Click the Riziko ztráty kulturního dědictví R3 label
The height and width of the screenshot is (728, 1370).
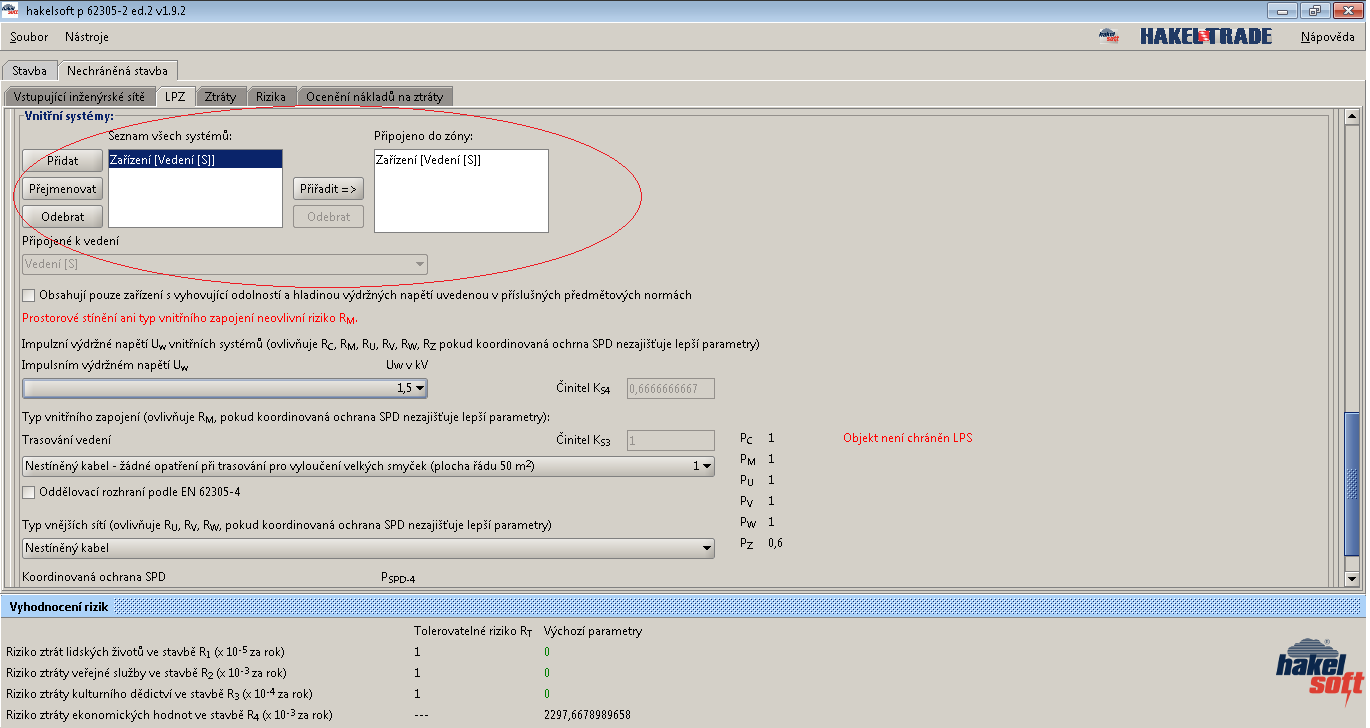[159, 694]
